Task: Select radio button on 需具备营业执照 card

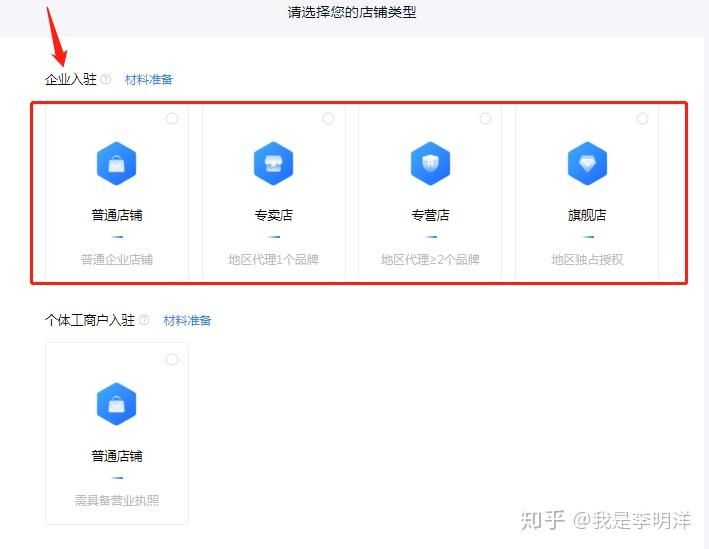Action: coord(172,360)
